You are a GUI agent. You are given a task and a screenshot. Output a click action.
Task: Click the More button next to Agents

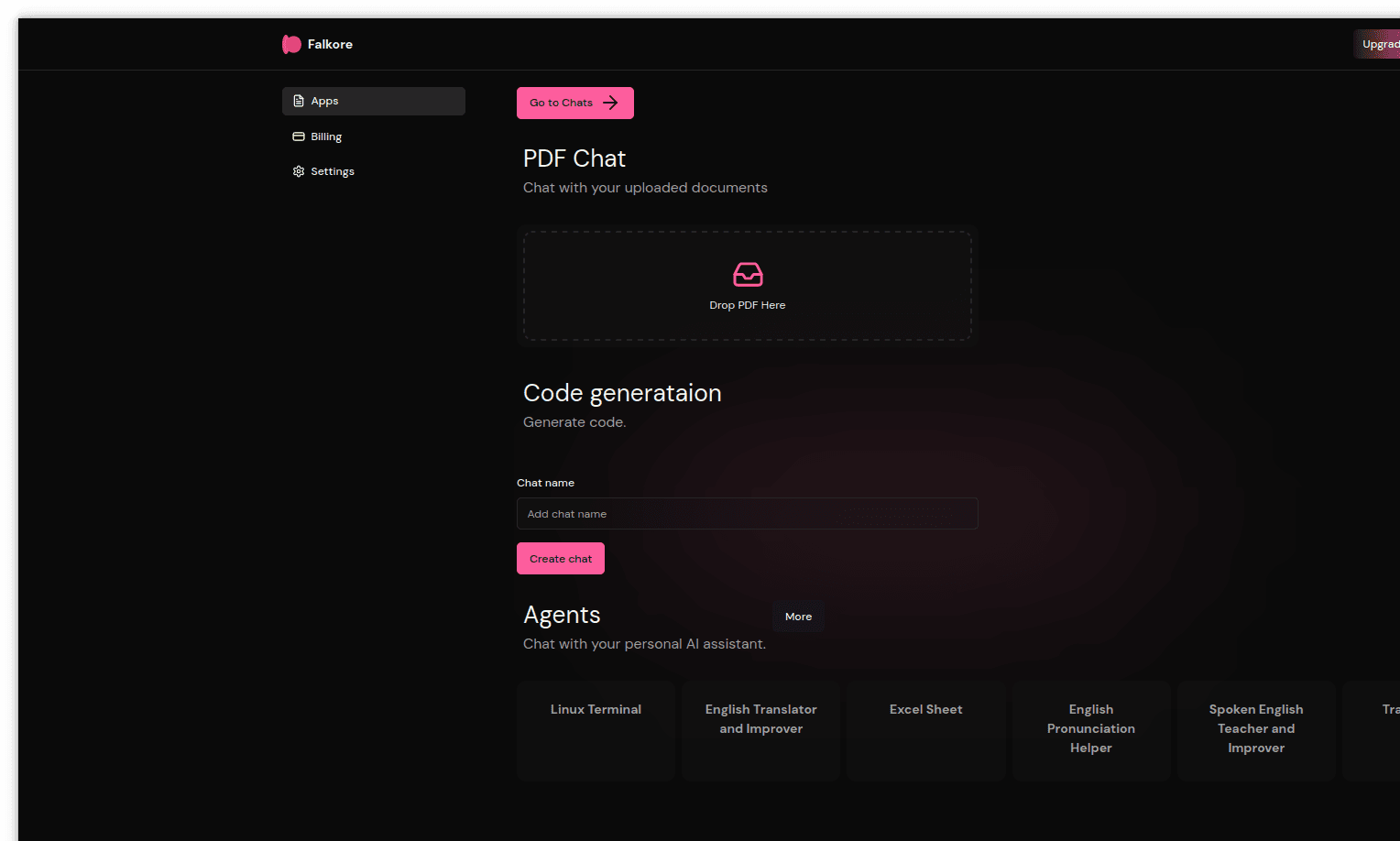[x=798, y=617]
